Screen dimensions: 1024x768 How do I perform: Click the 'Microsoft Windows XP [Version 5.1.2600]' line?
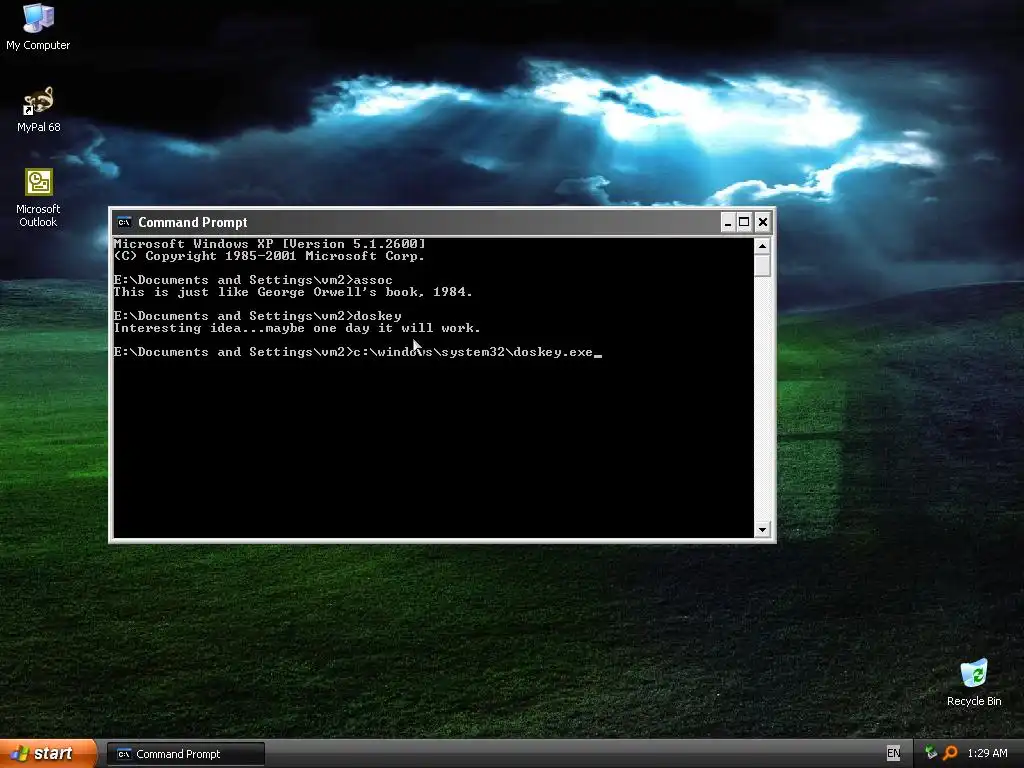tap(269, 244)
